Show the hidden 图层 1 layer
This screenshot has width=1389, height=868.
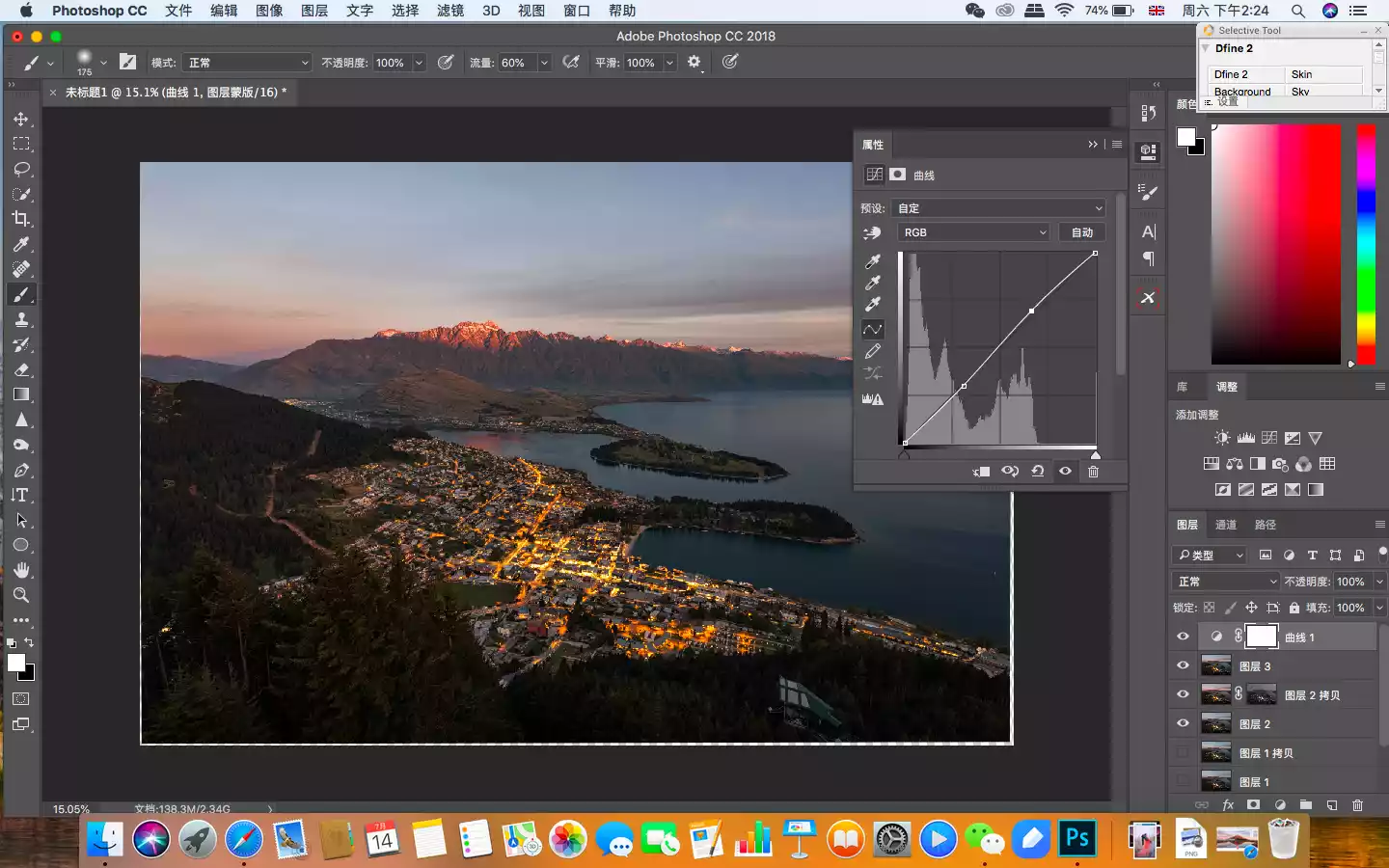[x=1183, y=781]
